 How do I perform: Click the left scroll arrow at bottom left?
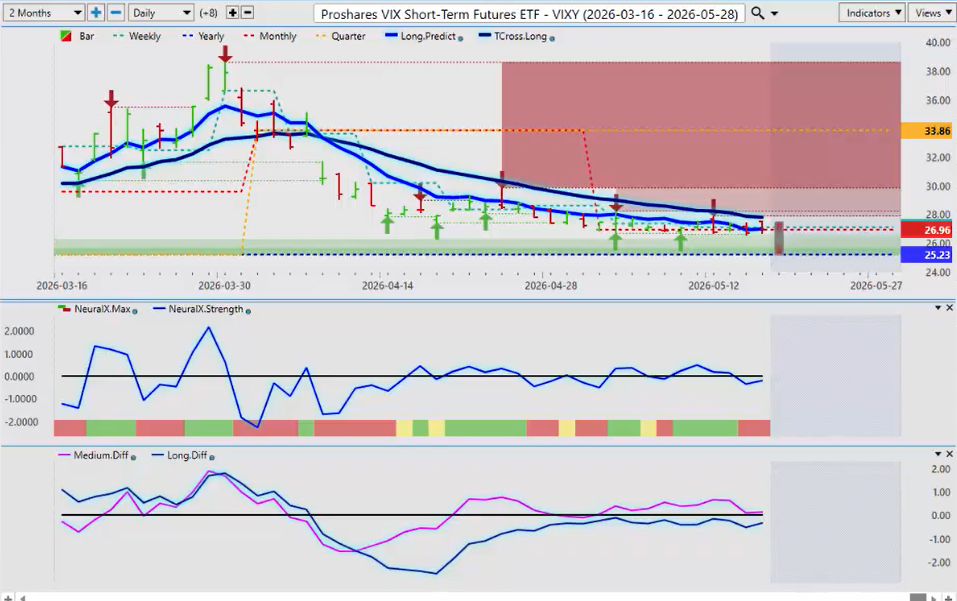[x=23, y=598]
